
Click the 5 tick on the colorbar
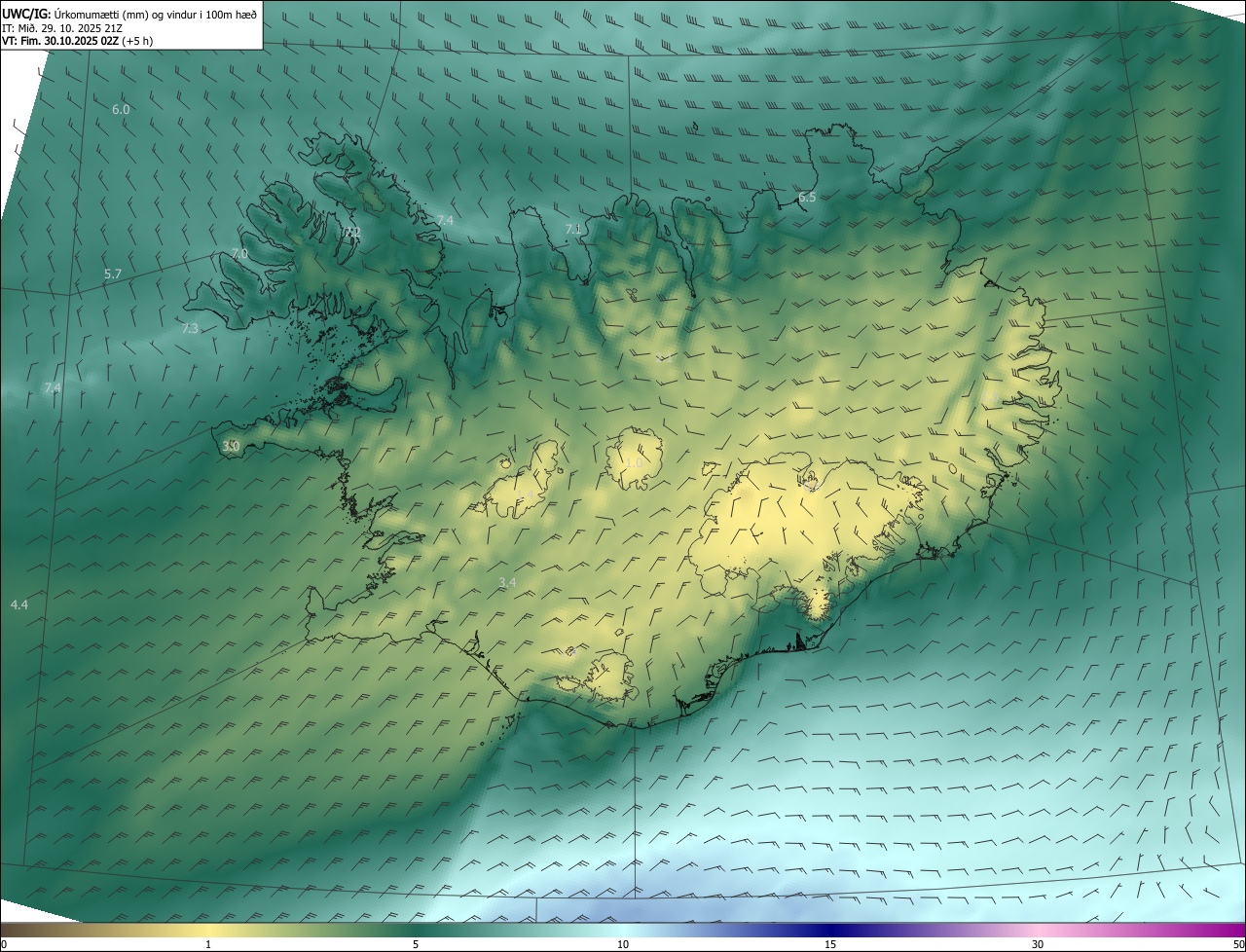(416, 944)
